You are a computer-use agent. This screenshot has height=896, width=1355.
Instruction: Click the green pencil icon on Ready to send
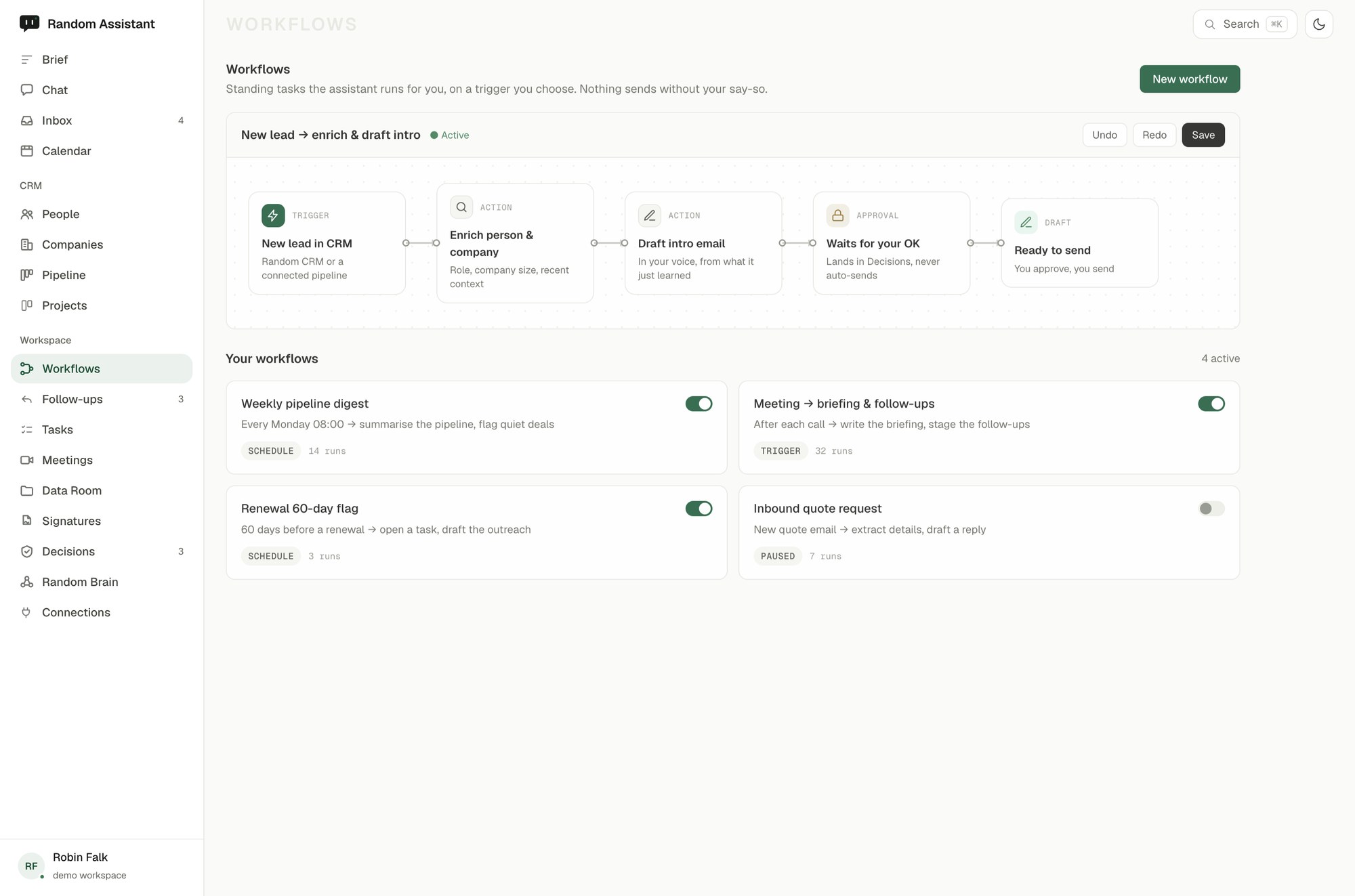[x=1026, y=222]
